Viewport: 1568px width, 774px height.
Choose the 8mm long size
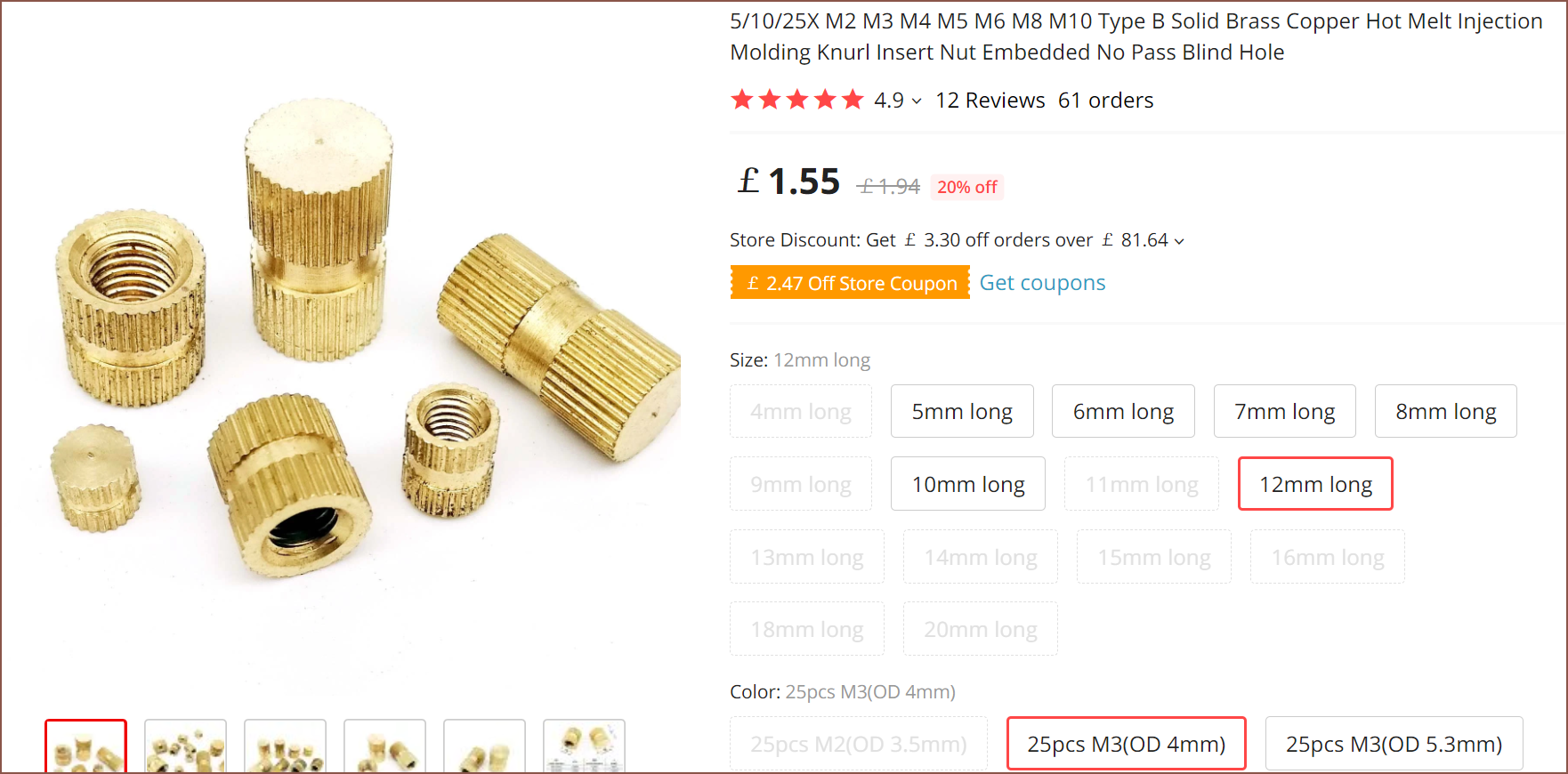[1445, 411]
